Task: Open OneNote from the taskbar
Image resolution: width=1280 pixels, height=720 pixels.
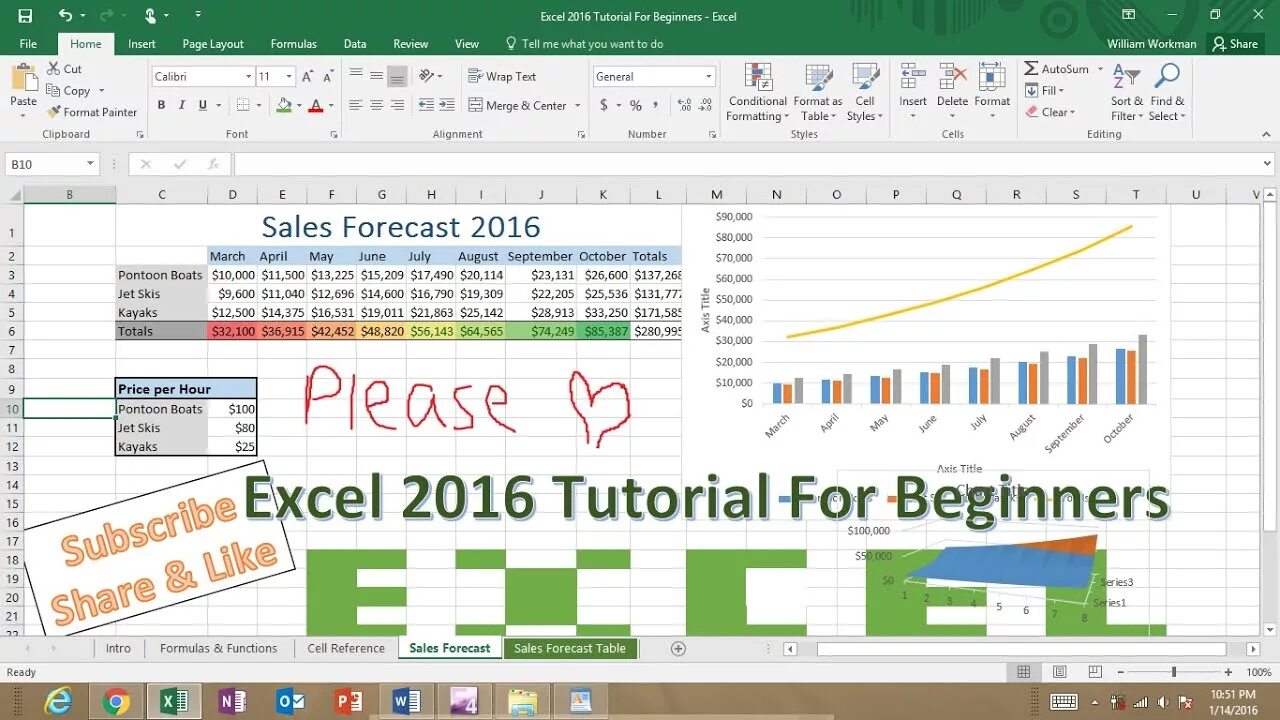Action: tap(232, 702)
